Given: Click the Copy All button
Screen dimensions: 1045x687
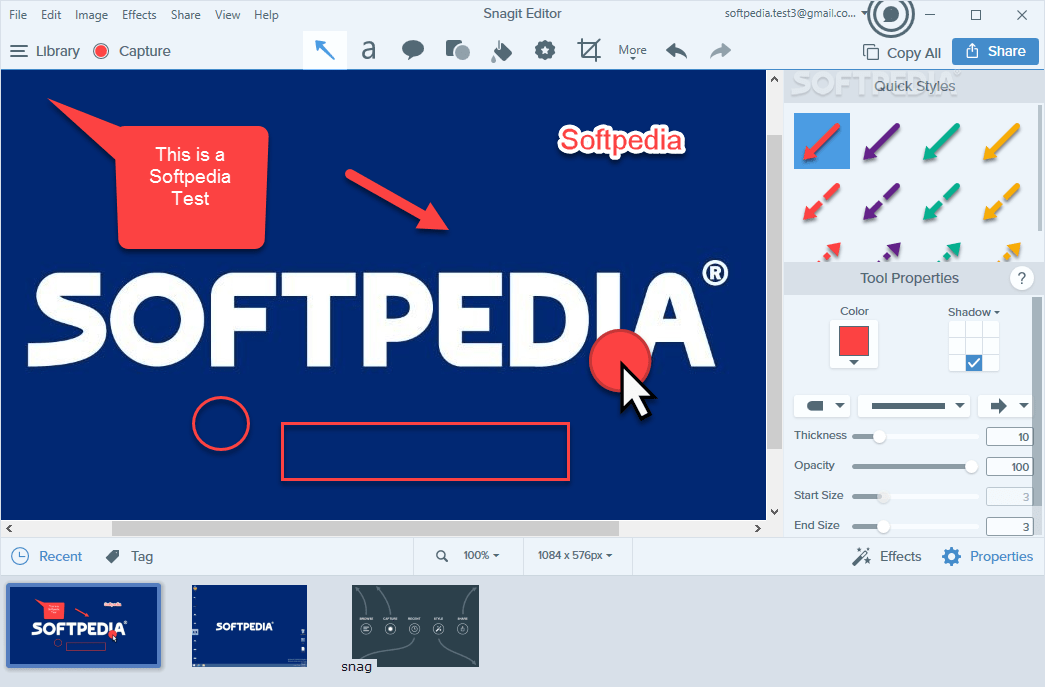Looking at the screenshot, I should click(901, 52).
